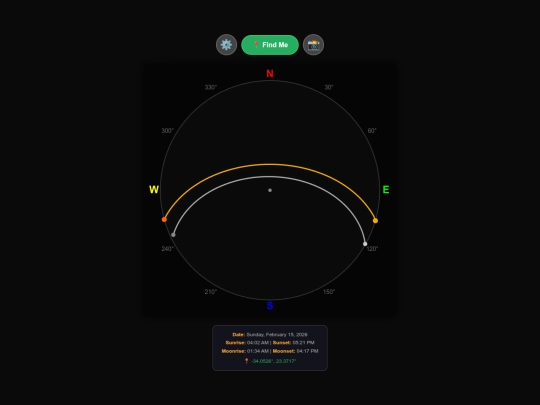This screenshot has width=540, height=405.
Task: Click the Moonrise time 01:34 AM
Action: coord(258,351)
